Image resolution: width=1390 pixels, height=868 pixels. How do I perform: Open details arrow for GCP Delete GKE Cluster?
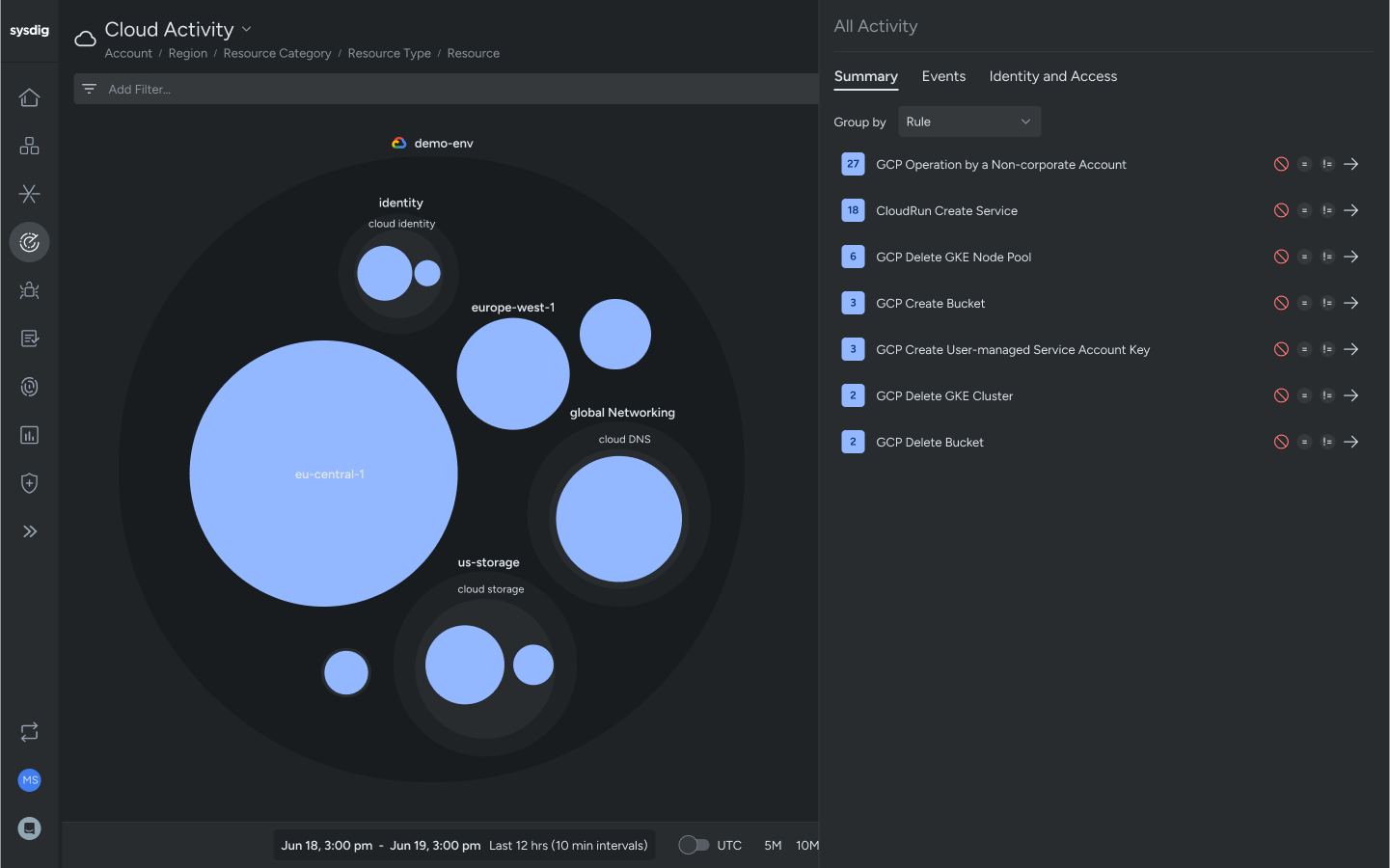click(1350, 395)
